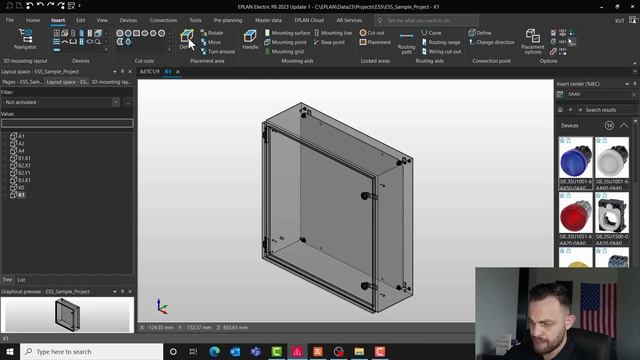Open the Filter ellipsis button

128,102
